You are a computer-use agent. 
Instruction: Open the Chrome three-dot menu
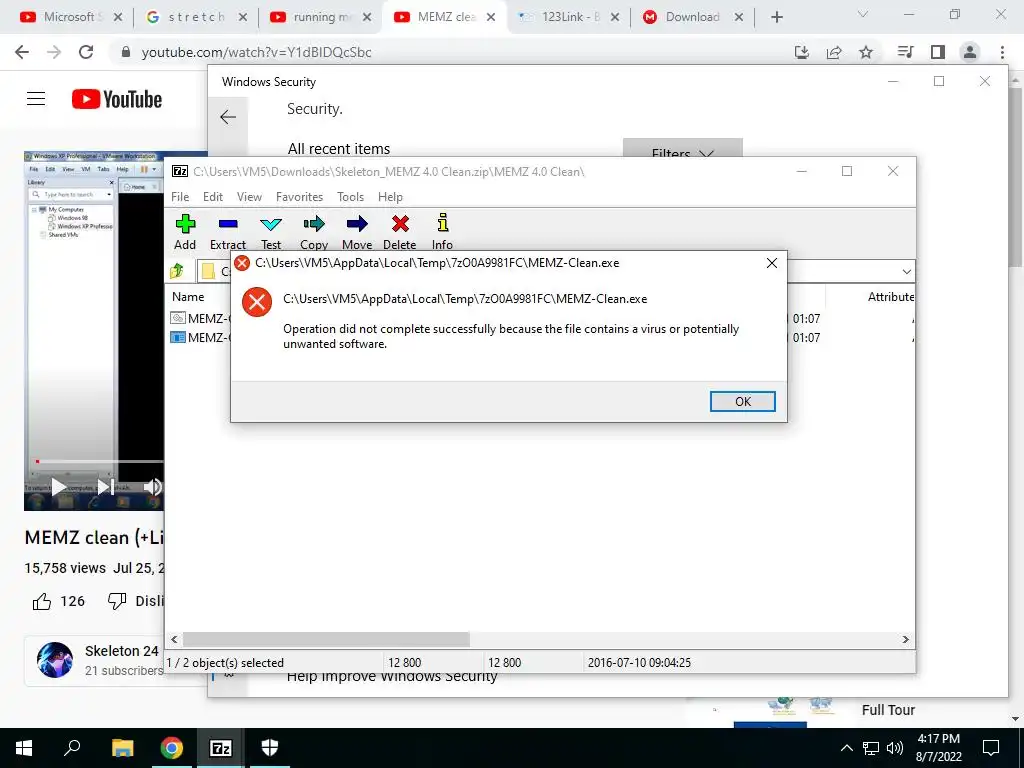(x=1002, y=52)
